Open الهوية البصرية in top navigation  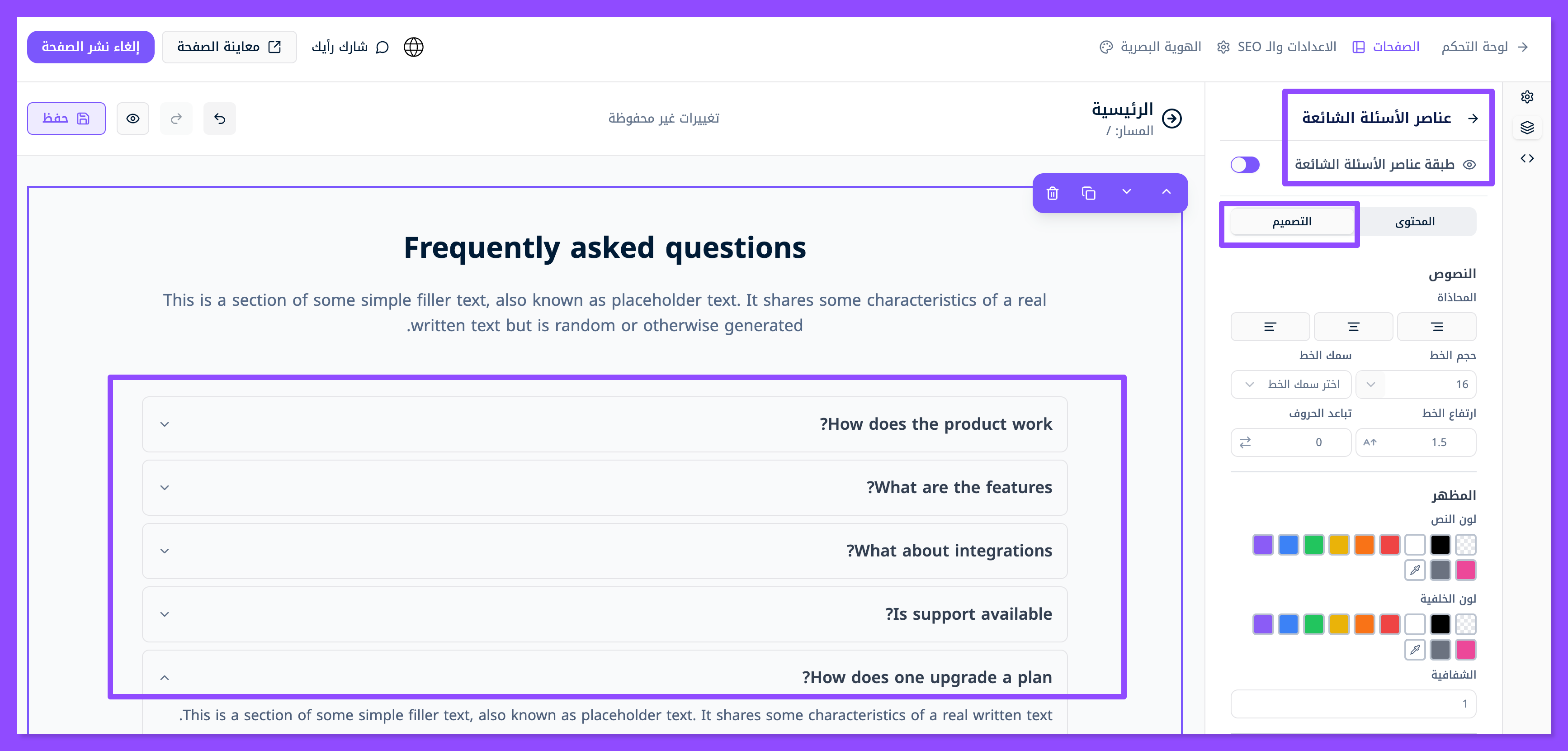click(1150, 47)
